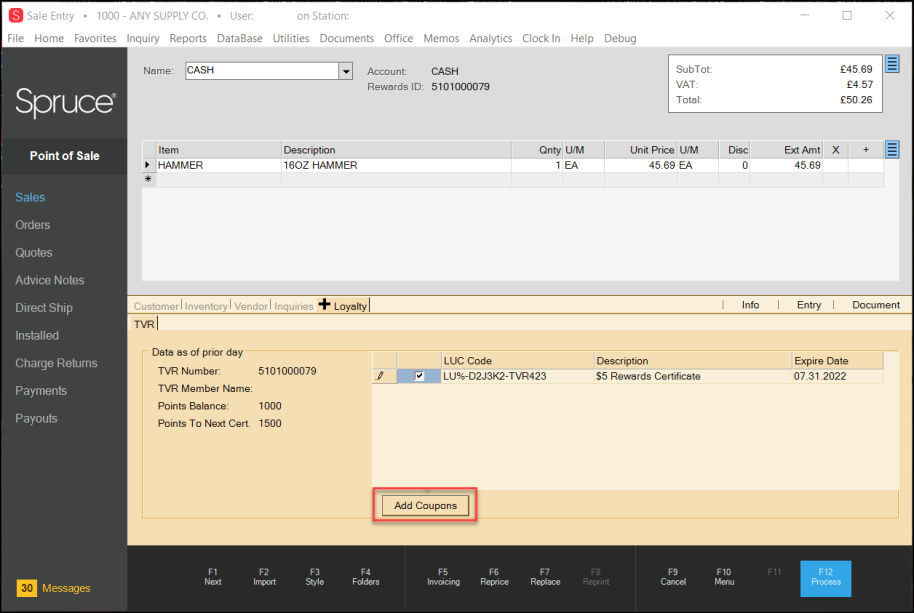Viewport: 914px width, 613px height.
Task: Click F9 Cancel function key
Action: click(x=673, y=577)
